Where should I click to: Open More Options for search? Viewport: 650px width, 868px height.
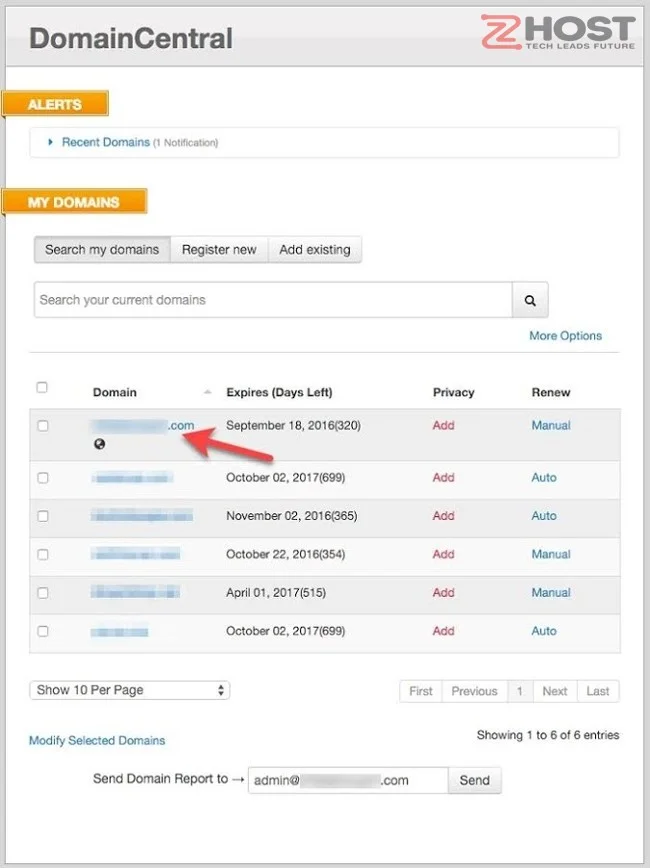[x=565, y=336]
